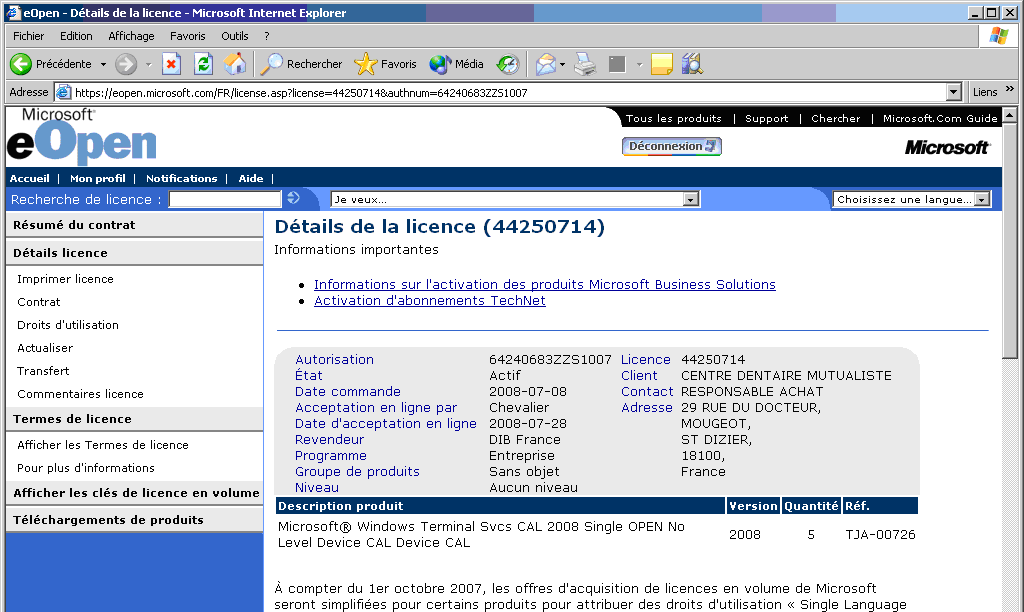Open the Fichier menu
The width and height of the screenshot is (1024, 612).
[29, 36]
